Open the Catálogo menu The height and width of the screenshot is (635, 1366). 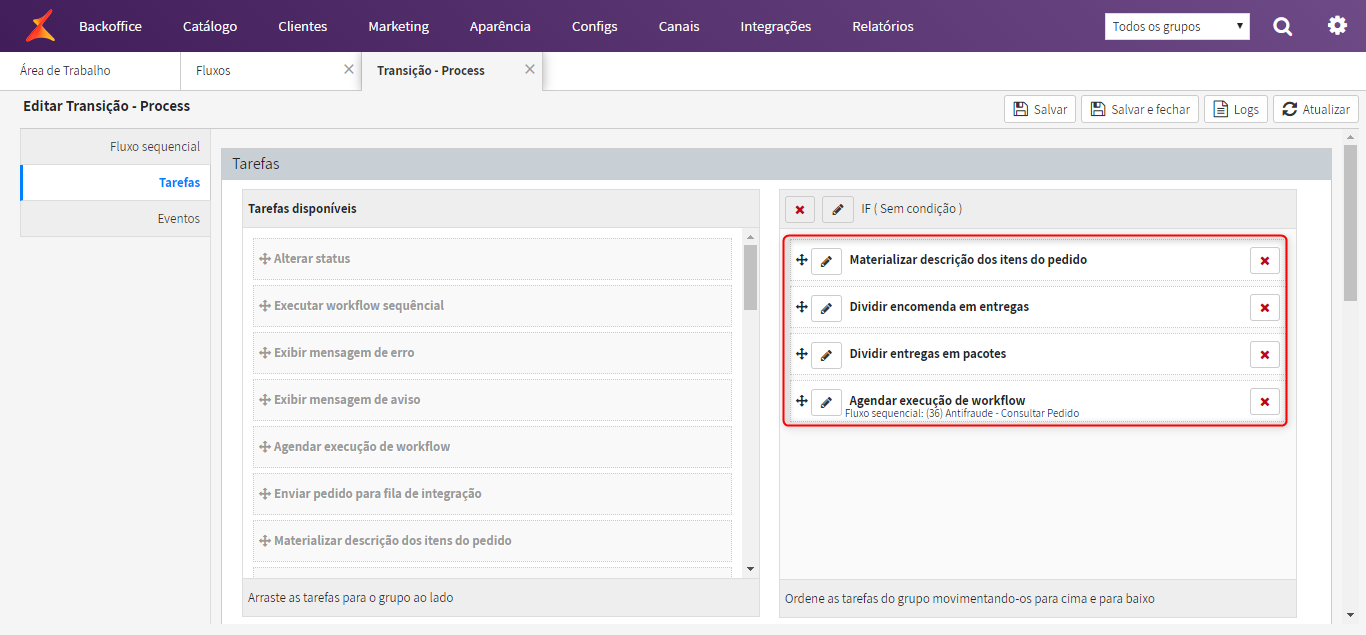(210, 26)
